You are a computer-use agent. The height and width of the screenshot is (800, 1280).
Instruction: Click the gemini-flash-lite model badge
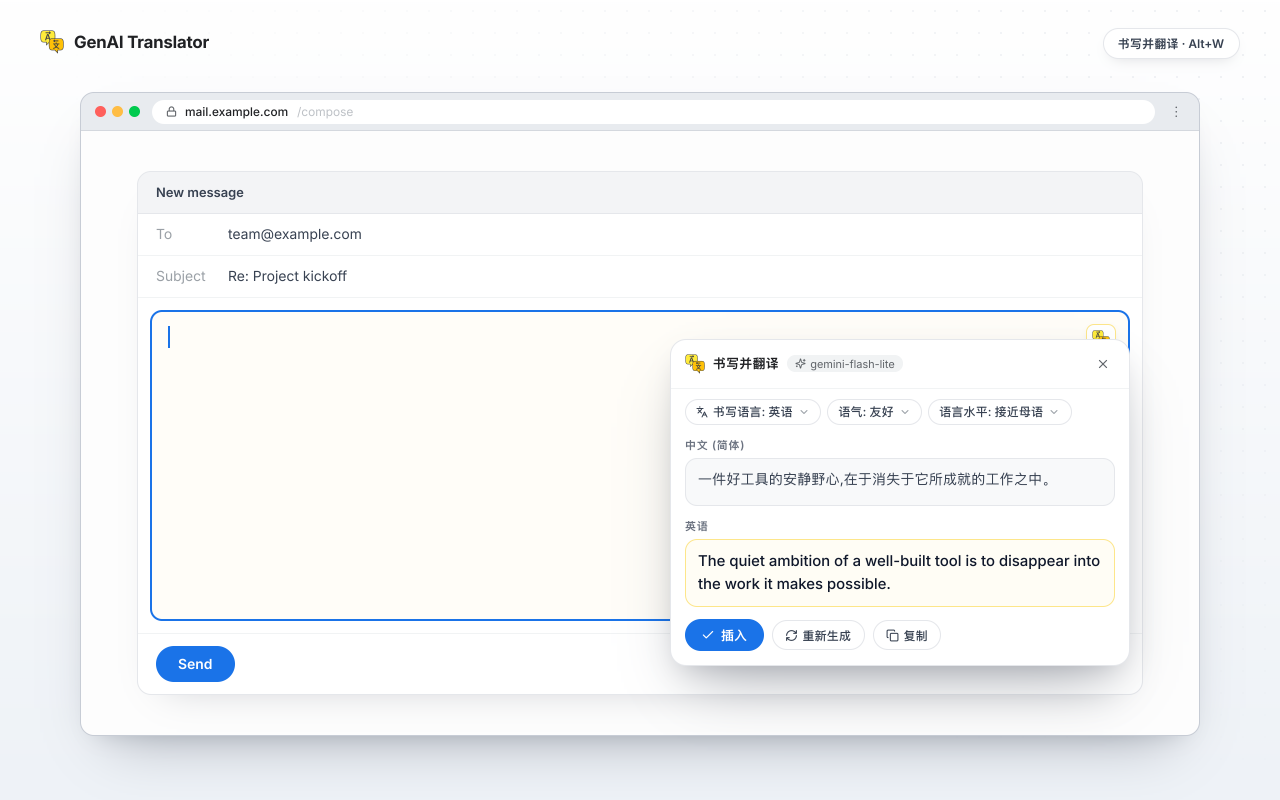click(x=845, y=364)
